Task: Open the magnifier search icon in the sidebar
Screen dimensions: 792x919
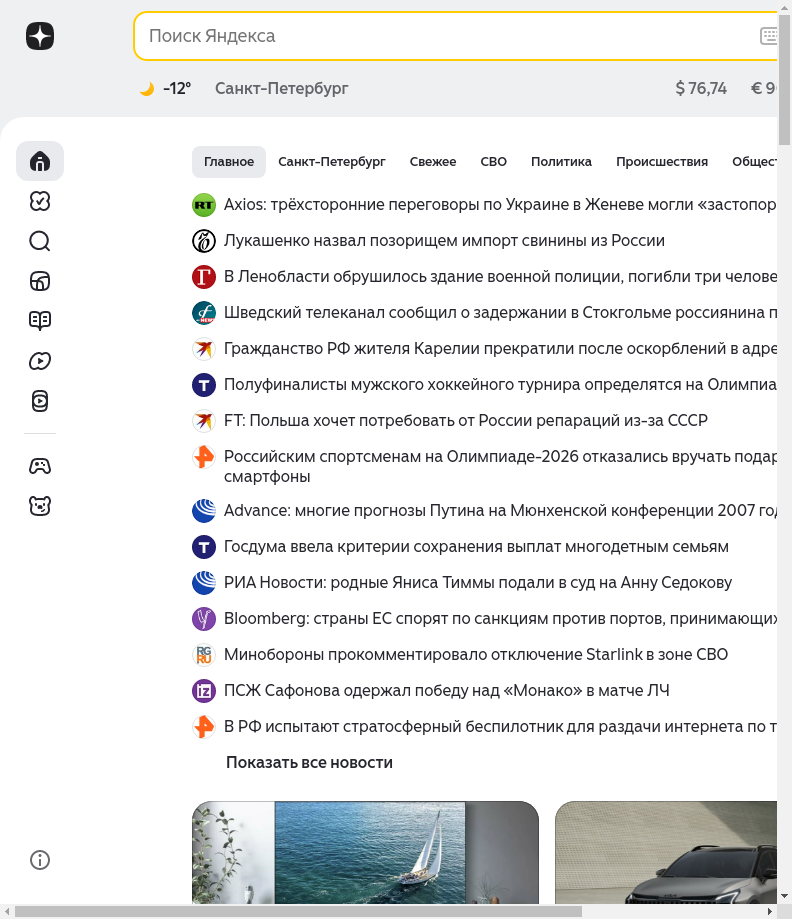Action: (x=40, y=241)
